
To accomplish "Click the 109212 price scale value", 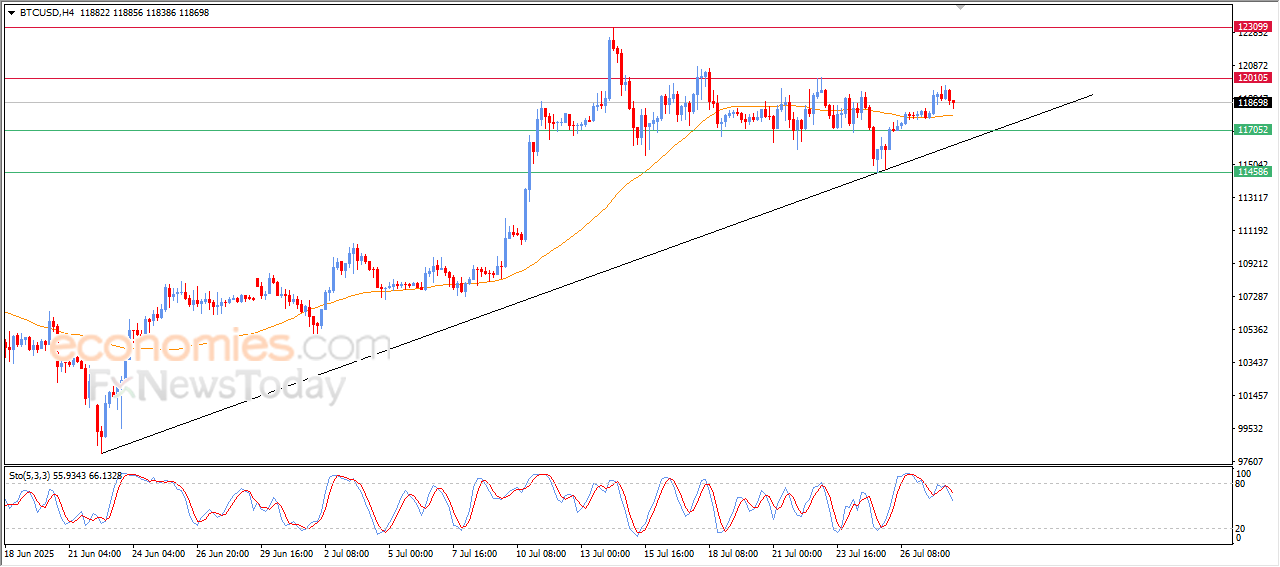I will [x=1253, y=264].
